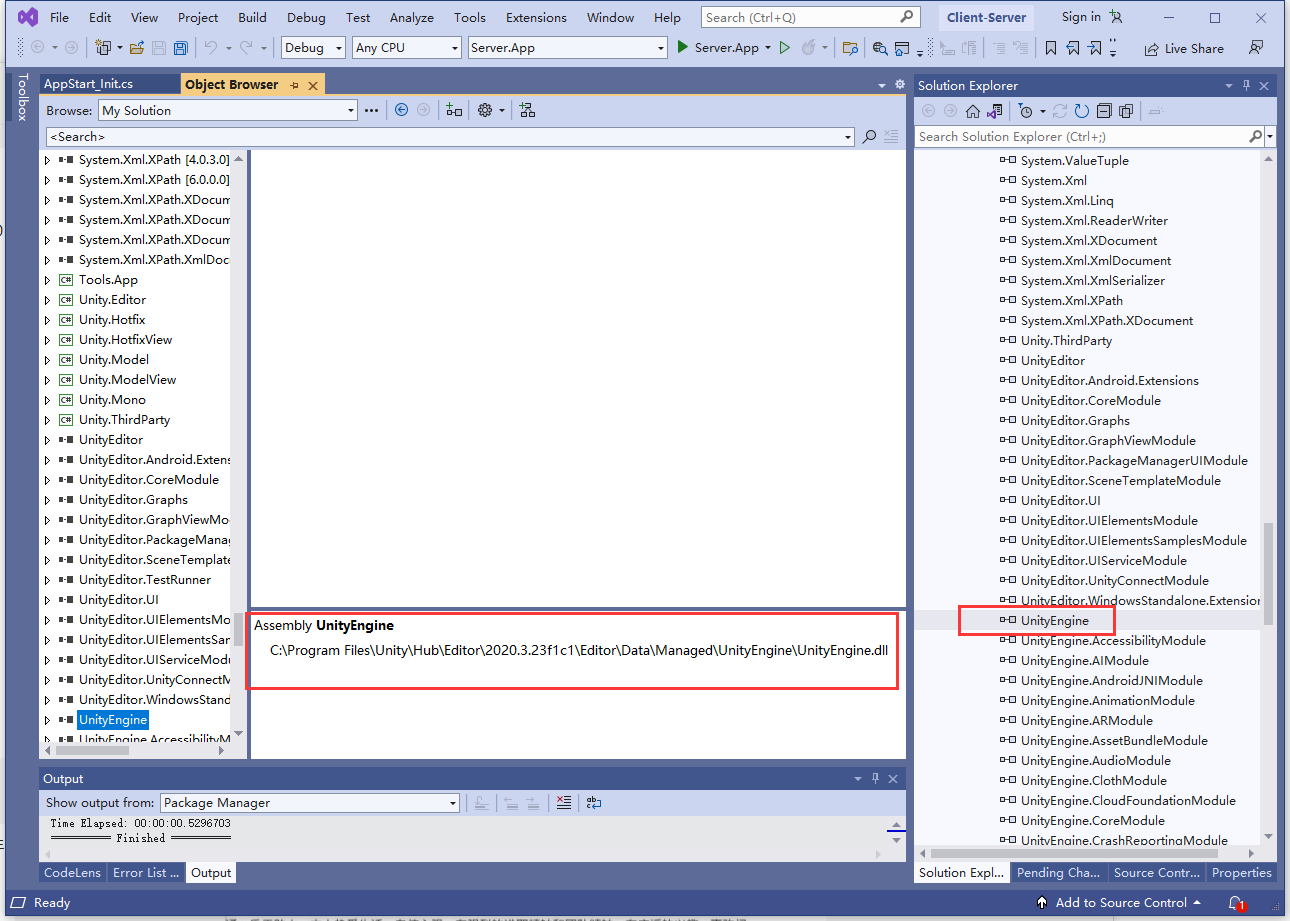Open Object Browser Settings gear
The height and width of the screenshot is (921, 1290).
485,110
